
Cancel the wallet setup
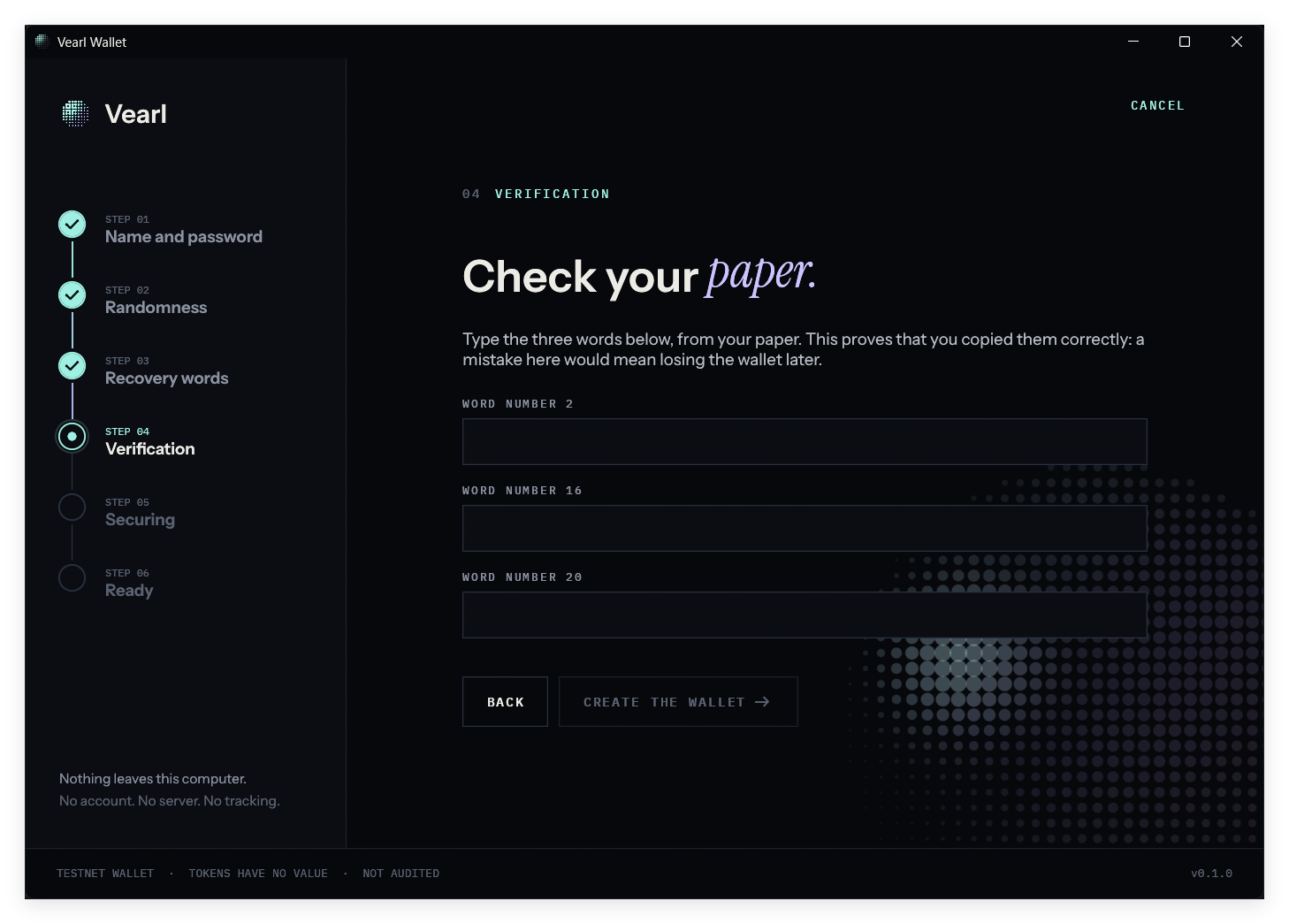1157,105
